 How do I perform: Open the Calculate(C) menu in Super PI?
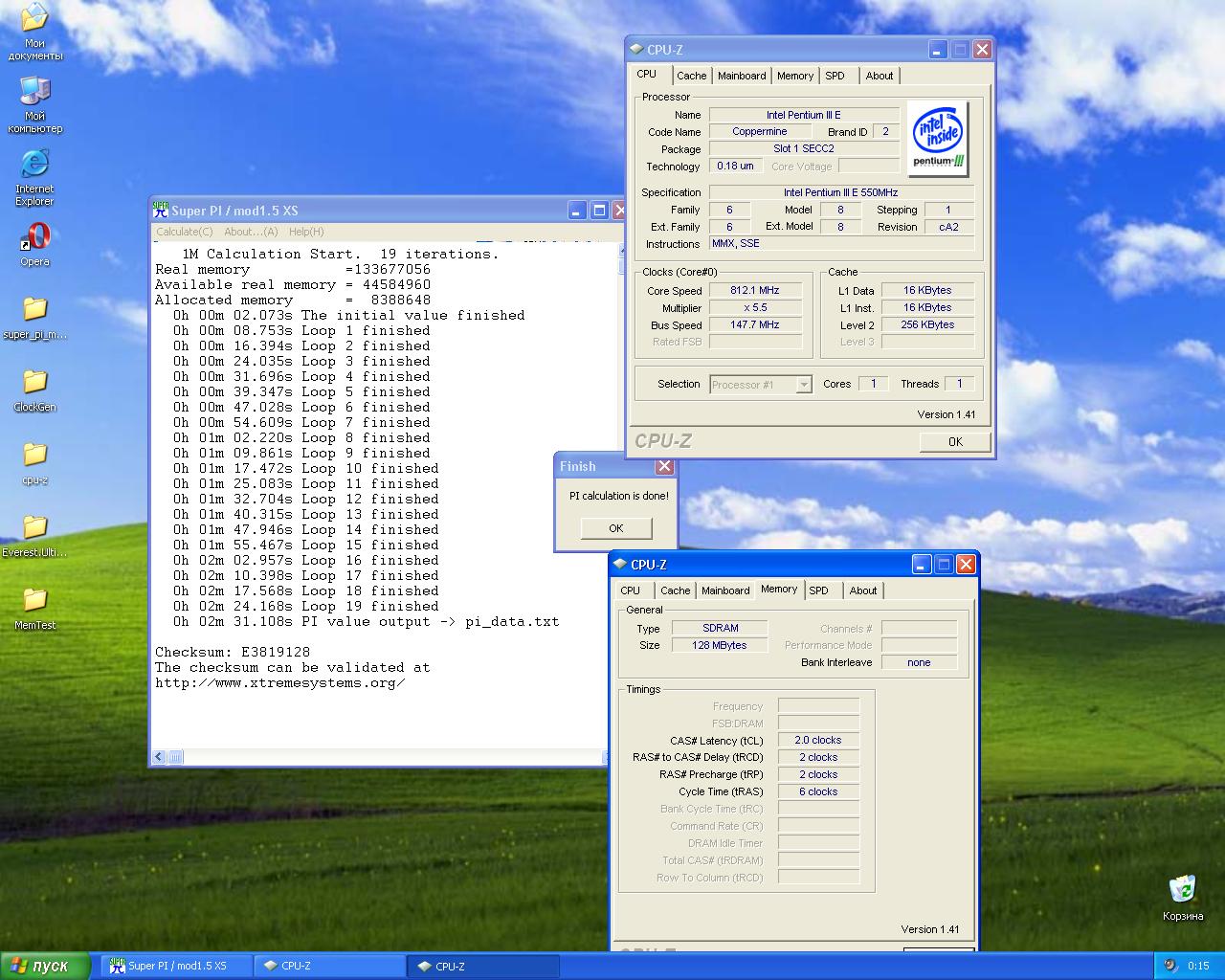(185, 232)
